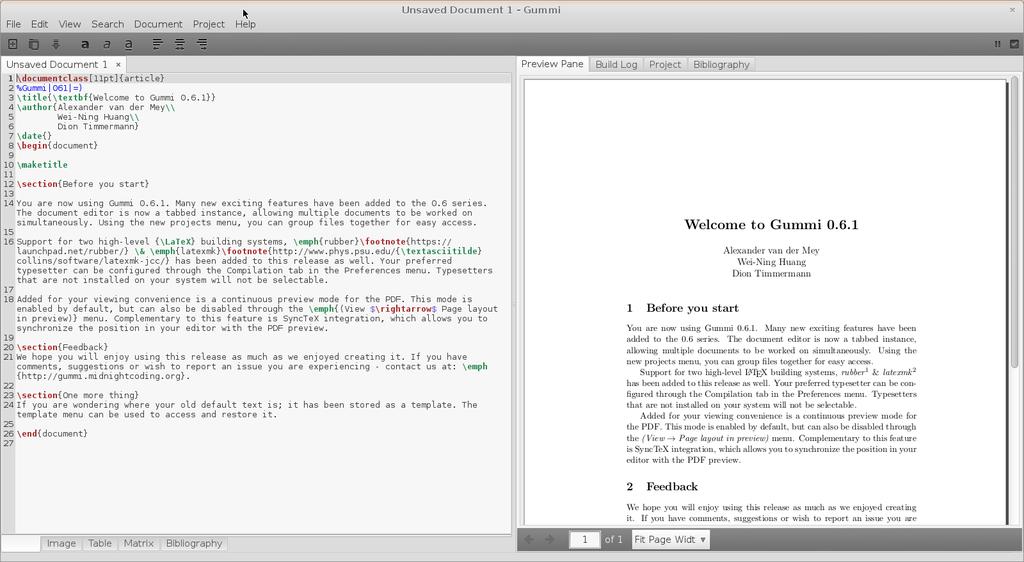Image resolution: width=1024 pixels, height=562 pixels.
Task: Apply italic formatting
Action: tap(106, 44)
